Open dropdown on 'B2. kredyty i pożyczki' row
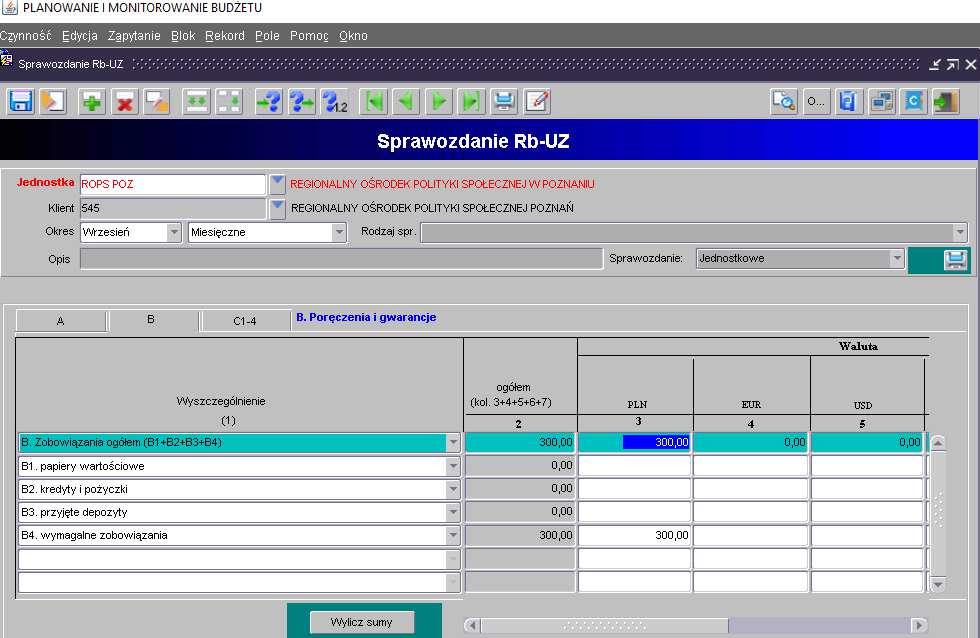This screenshot has width=980, height=638. click(x=453, y=489)
